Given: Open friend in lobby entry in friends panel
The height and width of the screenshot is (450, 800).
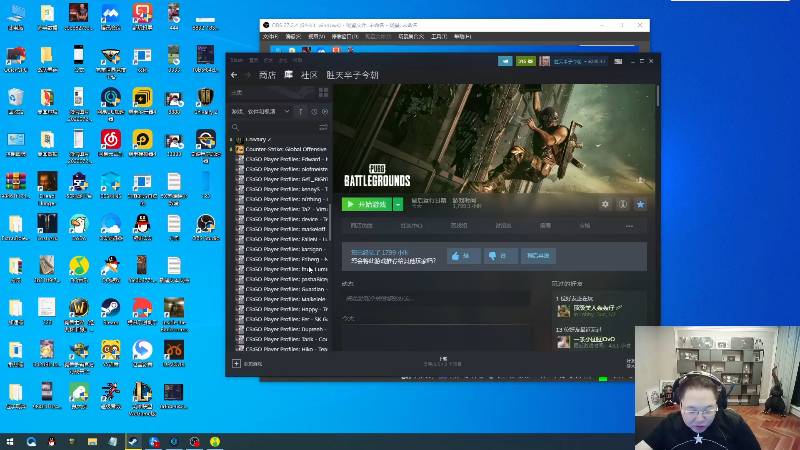Looking at the screenshot, I should [x=597, y=311].
